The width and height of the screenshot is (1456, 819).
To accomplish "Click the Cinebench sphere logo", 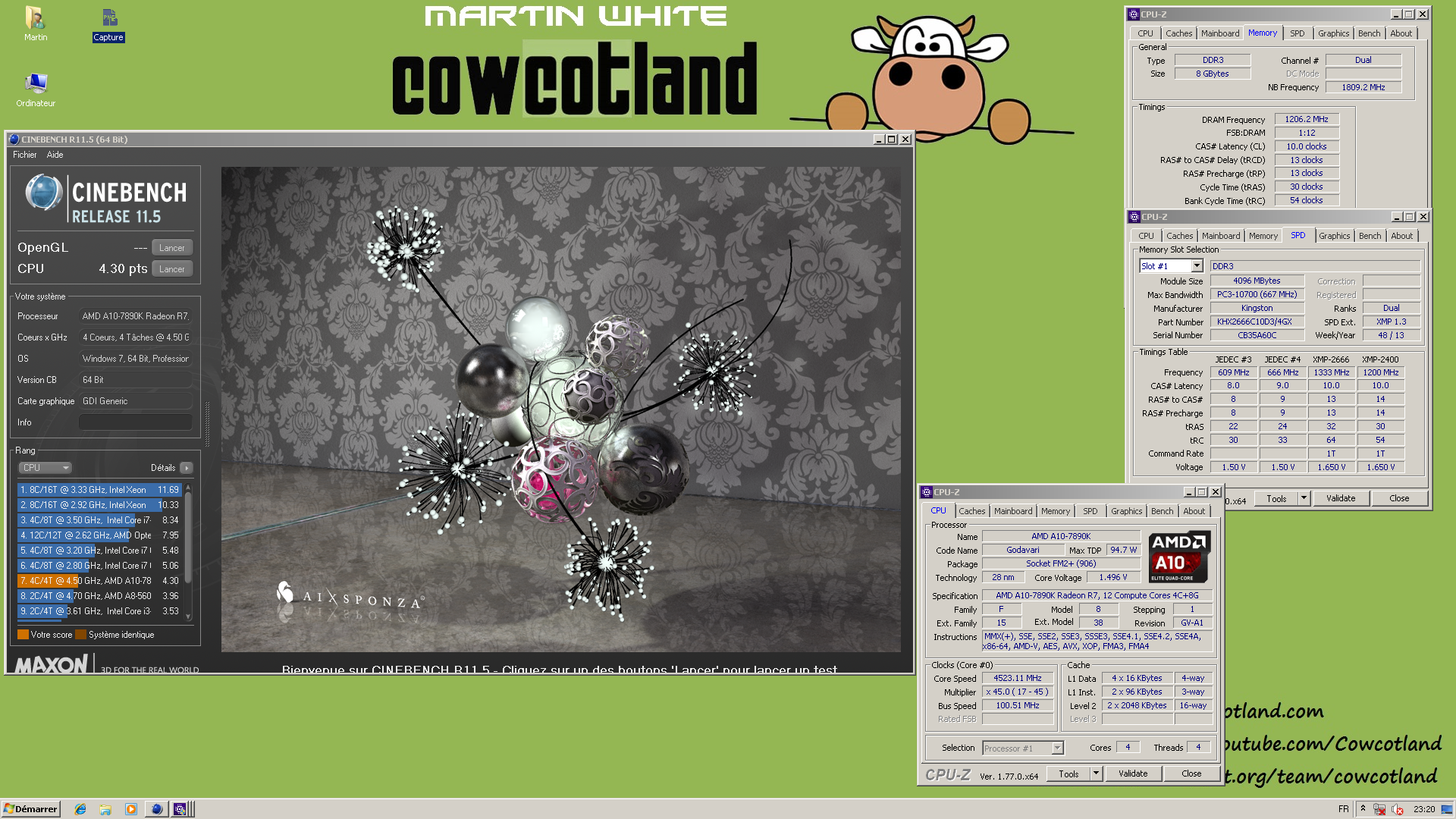I will (43, 193).
